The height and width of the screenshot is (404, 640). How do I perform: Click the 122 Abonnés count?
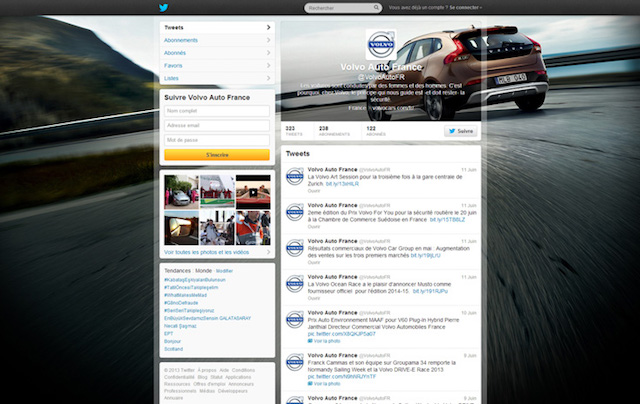[376, 131]
